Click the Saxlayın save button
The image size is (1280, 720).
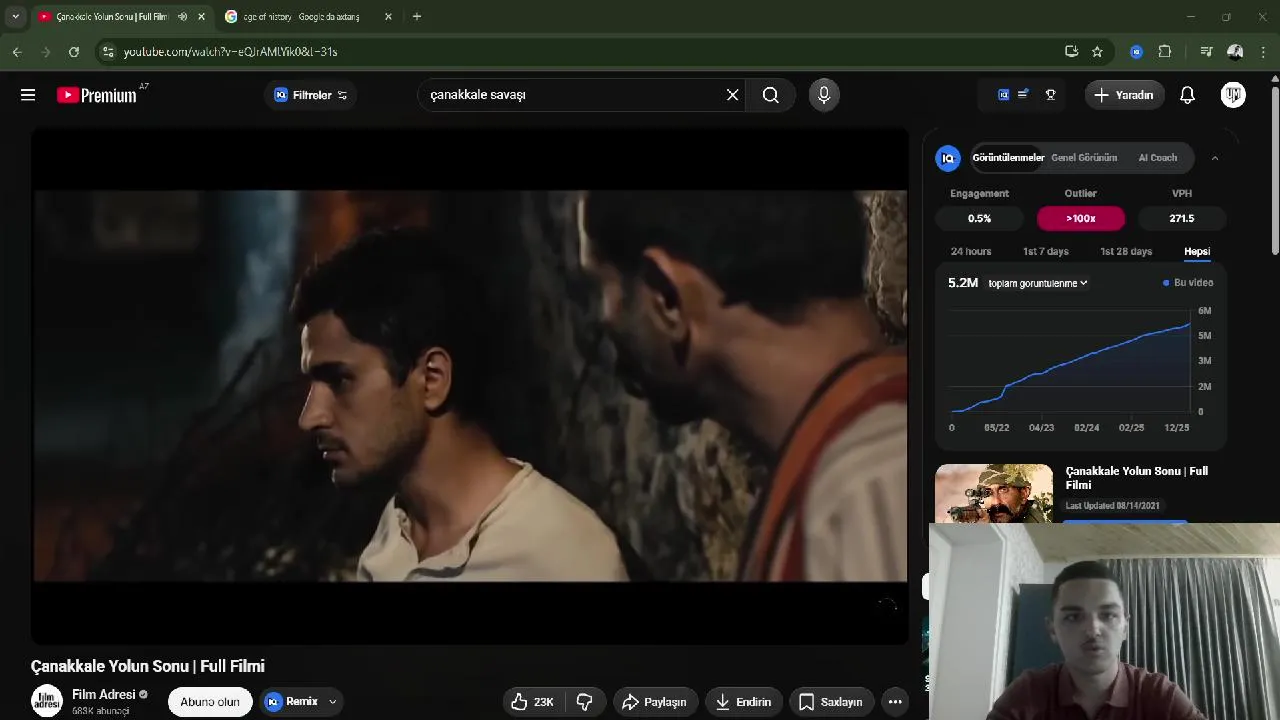pyautogui.click(x=831, y=702)
